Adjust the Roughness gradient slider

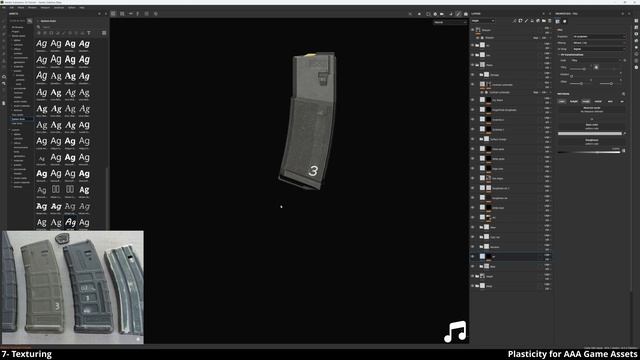(x=590, y=152)
